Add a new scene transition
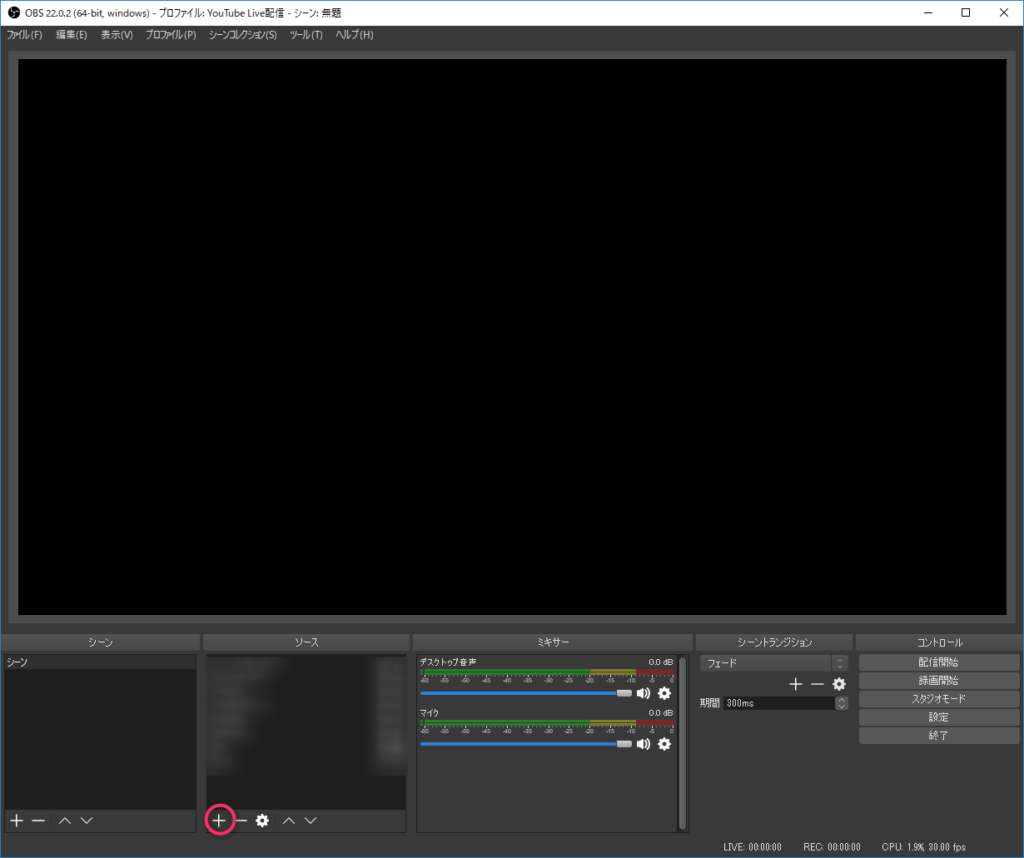 796,684
